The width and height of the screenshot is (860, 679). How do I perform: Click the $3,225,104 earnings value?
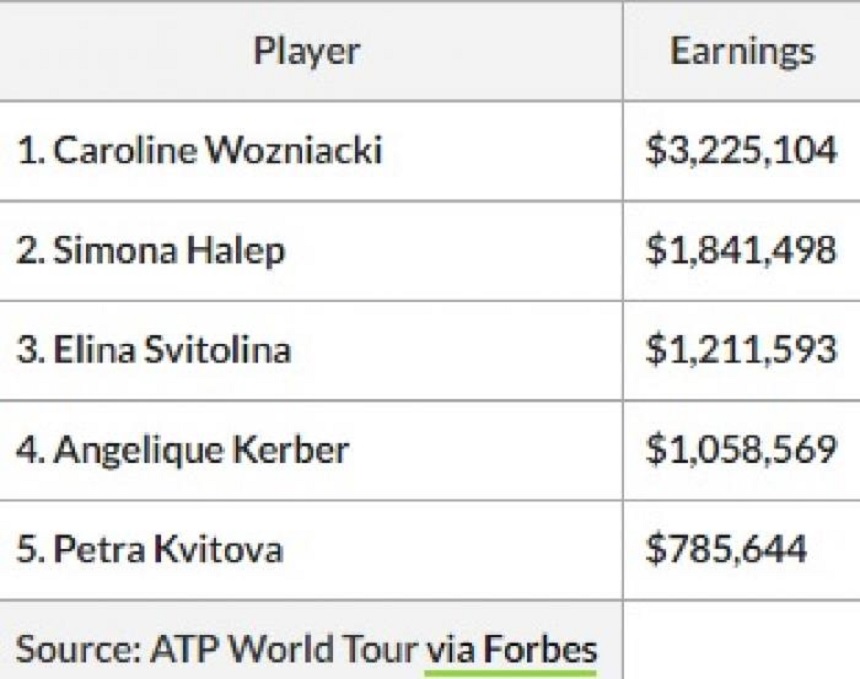tap(741, 151)
